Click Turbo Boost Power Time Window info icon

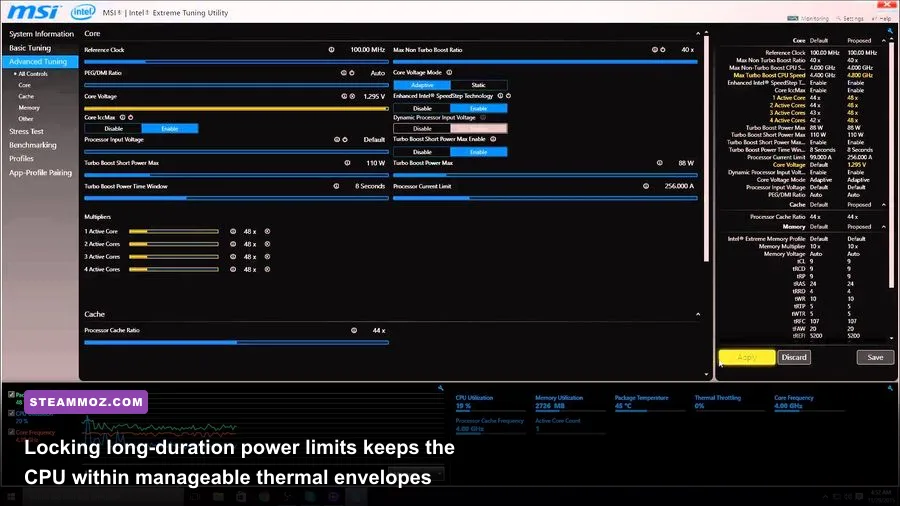coord(336,186)
